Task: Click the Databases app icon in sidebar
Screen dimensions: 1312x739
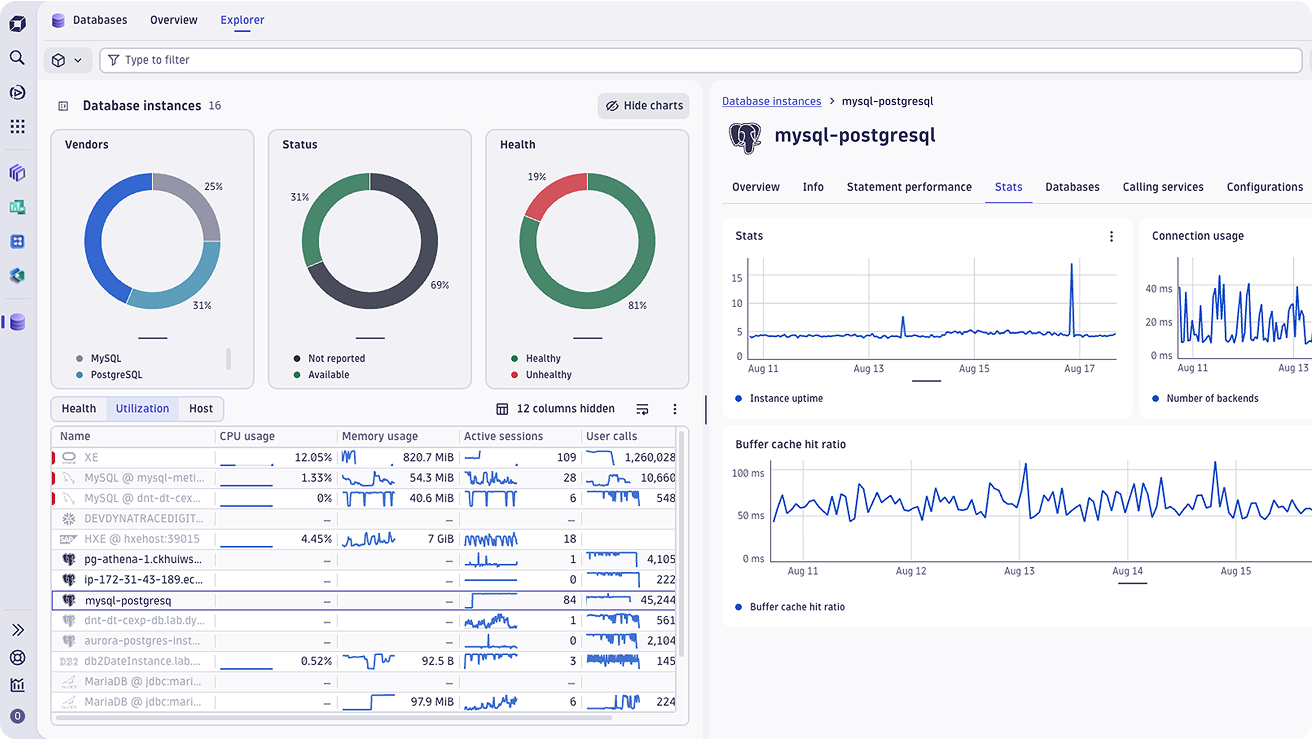Action: click(17, 322)
